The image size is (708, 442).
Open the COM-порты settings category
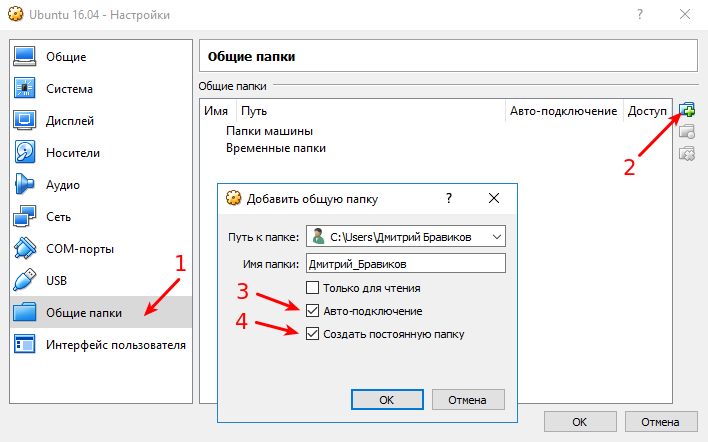101,249
